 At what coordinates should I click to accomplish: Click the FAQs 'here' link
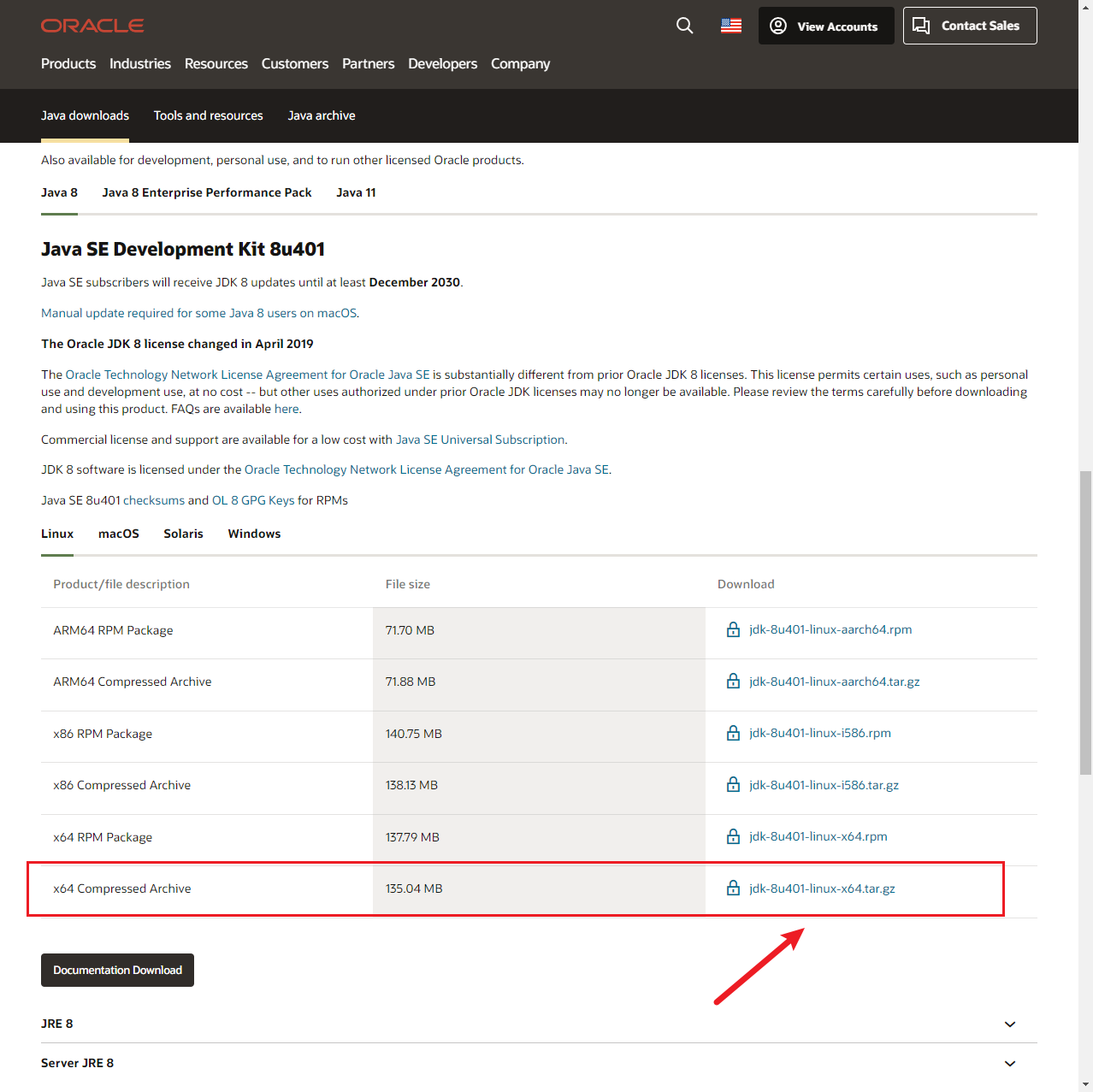287,409
